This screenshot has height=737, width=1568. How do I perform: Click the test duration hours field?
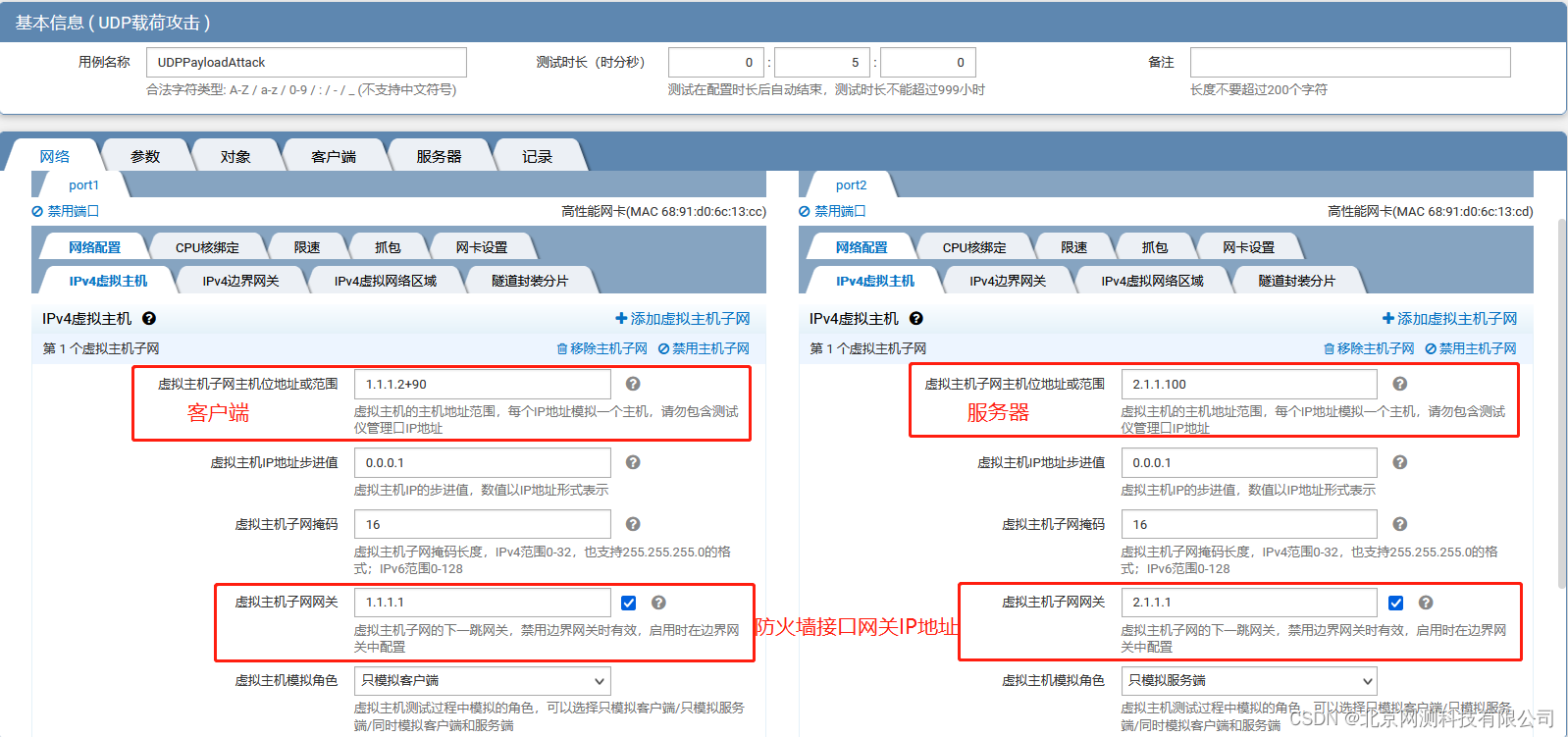tap(716, 62)
